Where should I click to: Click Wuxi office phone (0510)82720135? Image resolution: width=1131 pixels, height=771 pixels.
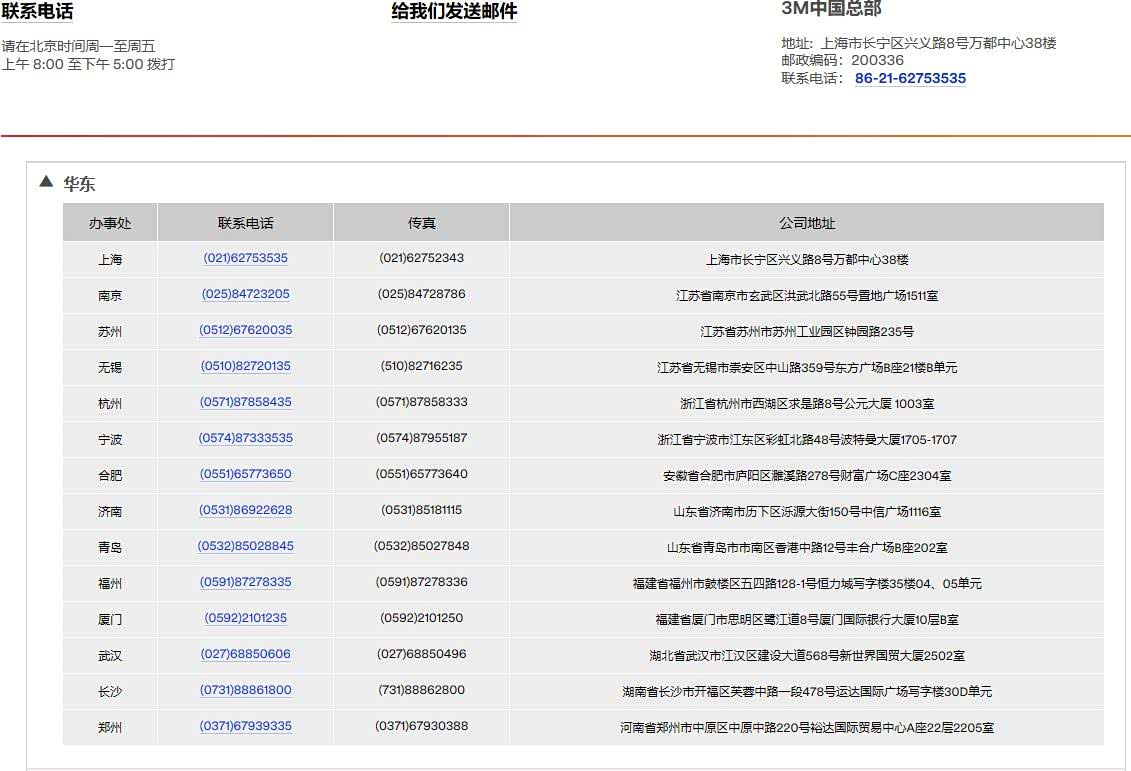(x=245, y=366)
